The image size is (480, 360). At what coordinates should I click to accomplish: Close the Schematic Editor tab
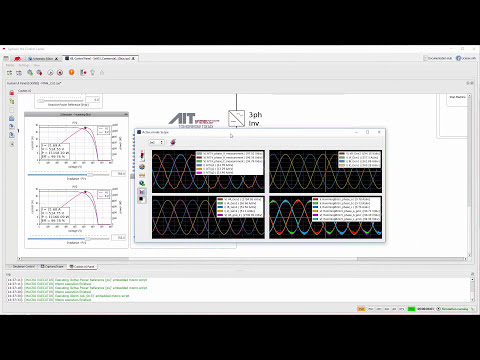point(56,59)
